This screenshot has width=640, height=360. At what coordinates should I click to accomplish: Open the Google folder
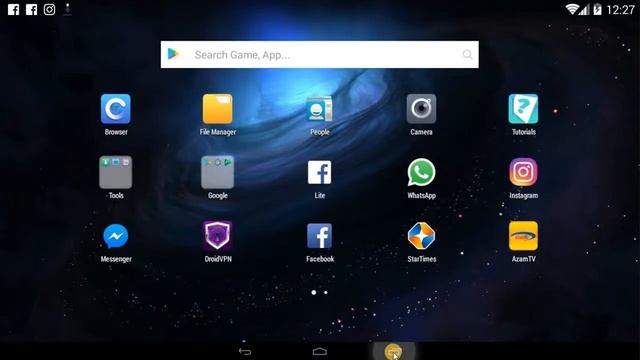[x=218, y=172]
